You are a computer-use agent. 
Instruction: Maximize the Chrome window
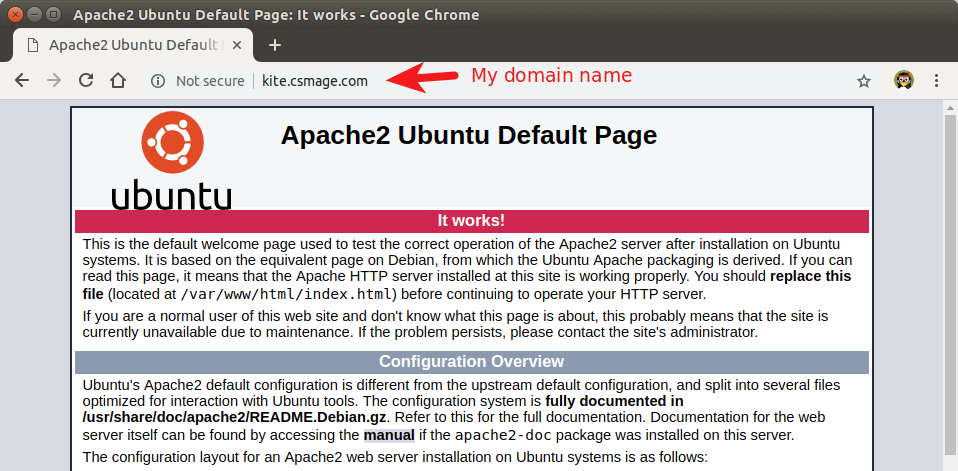click(53, 15)
